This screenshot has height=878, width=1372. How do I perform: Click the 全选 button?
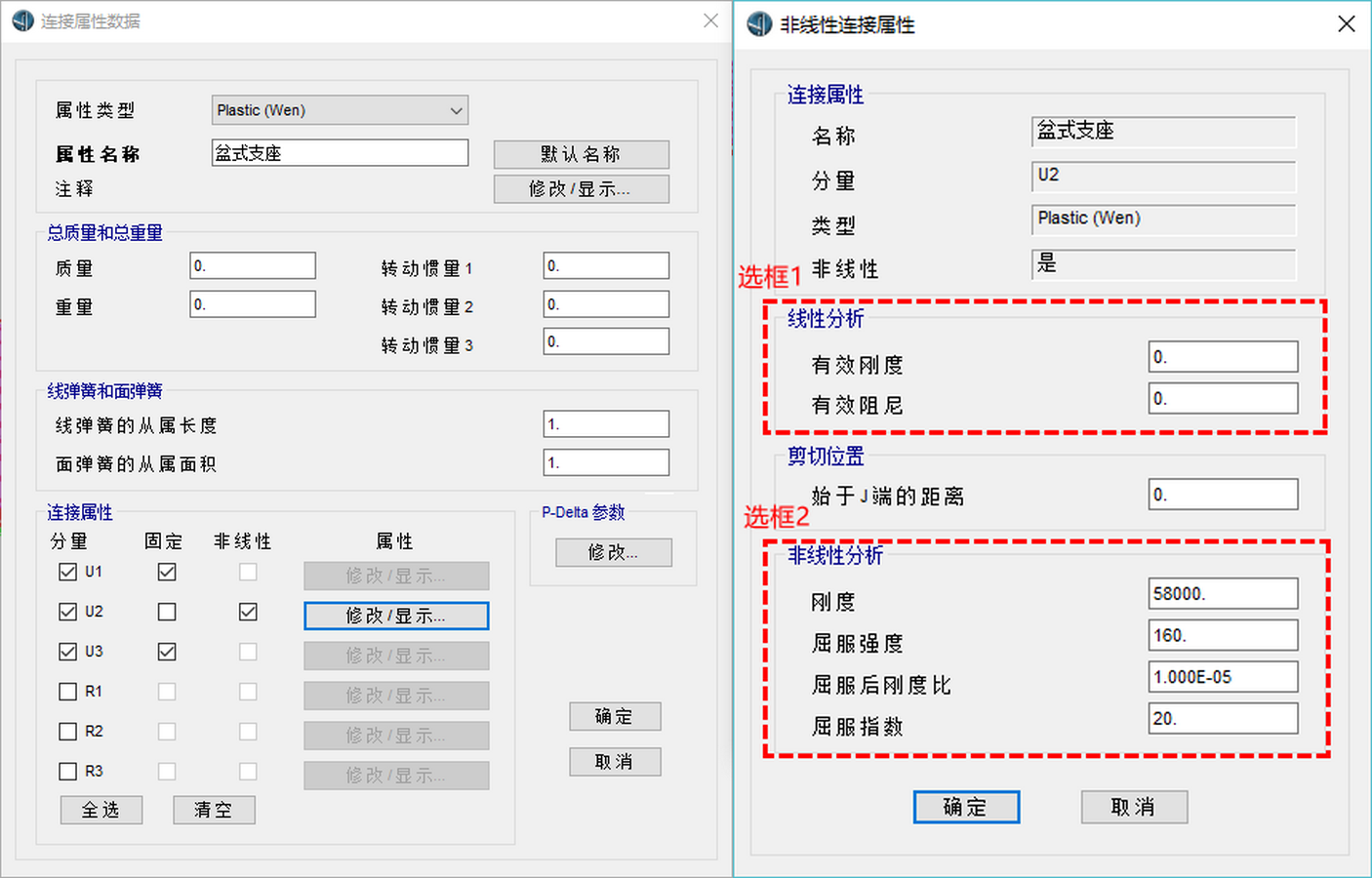[x=101, y=810]
